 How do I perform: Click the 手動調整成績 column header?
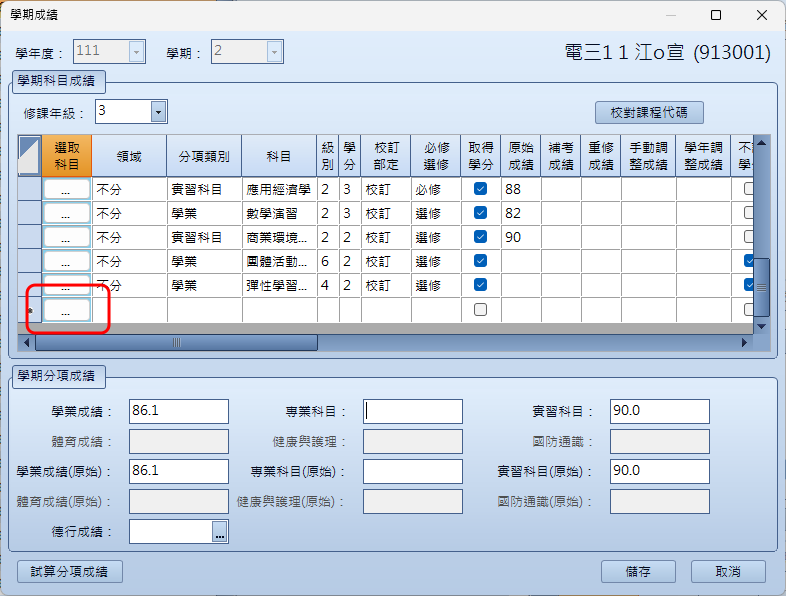[x=648, y=156]
